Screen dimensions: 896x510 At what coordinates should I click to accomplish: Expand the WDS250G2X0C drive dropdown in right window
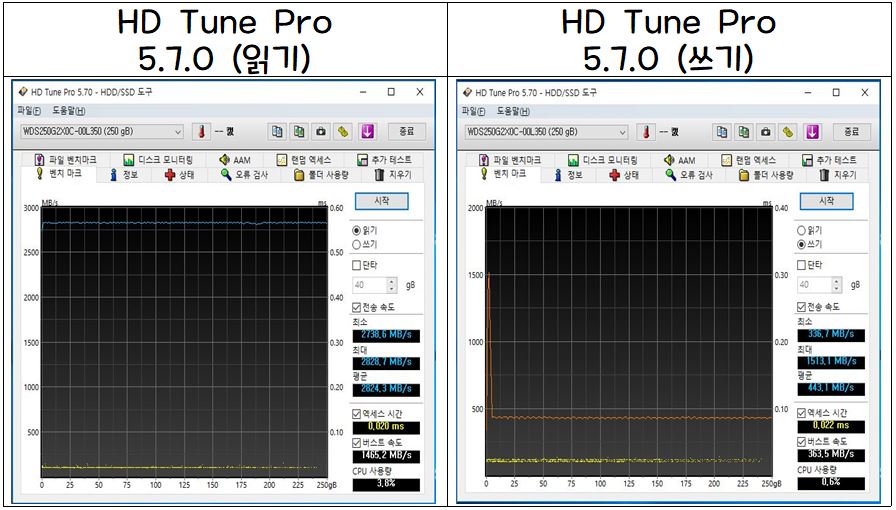(x=622, y=132)
